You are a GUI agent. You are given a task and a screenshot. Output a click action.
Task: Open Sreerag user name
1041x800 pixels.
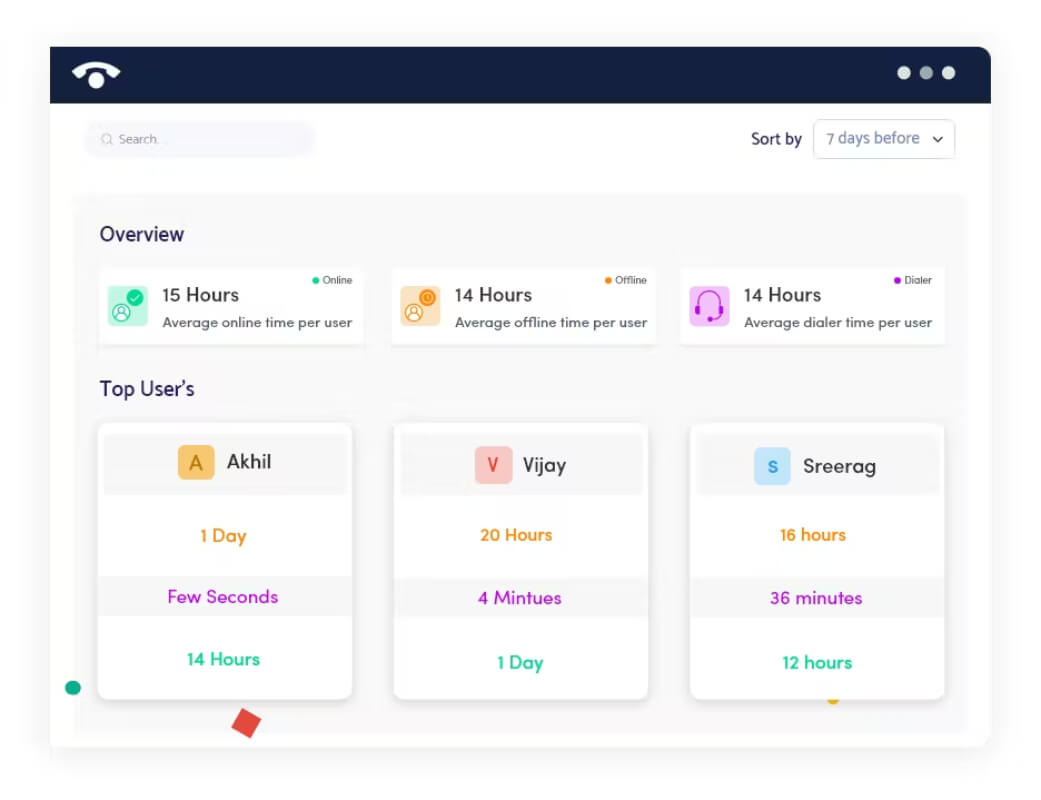(x=839, y=467)
